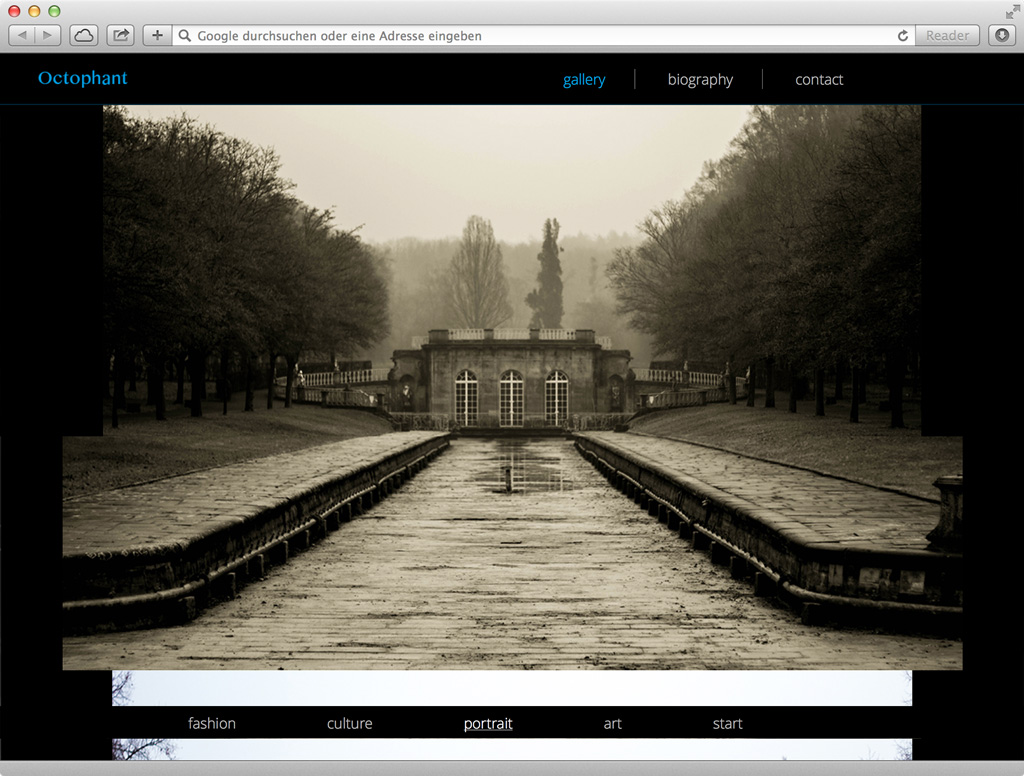Open the gallery menu item
This screenshot has width=1024, height=776.
[584, 80]
